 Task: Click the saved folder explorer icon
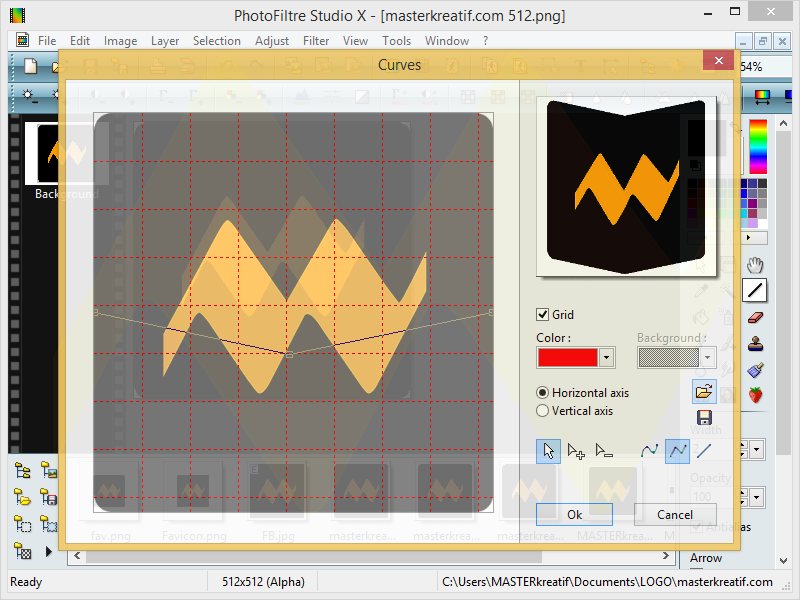pos(49,497)
